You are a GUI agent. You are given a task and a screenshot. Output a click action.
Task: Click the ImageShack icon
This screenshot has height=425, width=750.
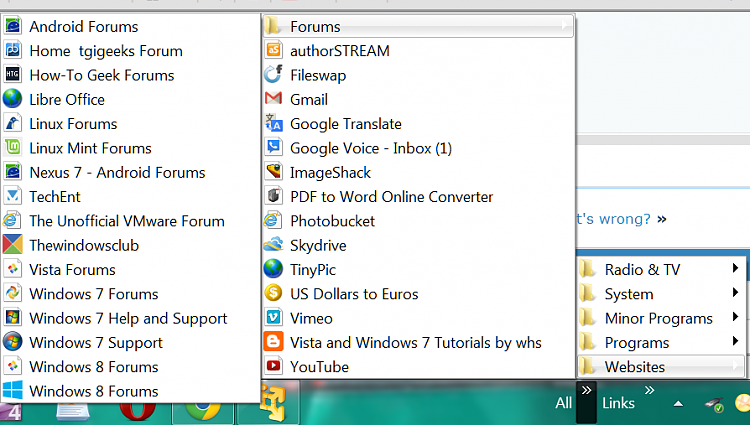(x=274, y=172)
